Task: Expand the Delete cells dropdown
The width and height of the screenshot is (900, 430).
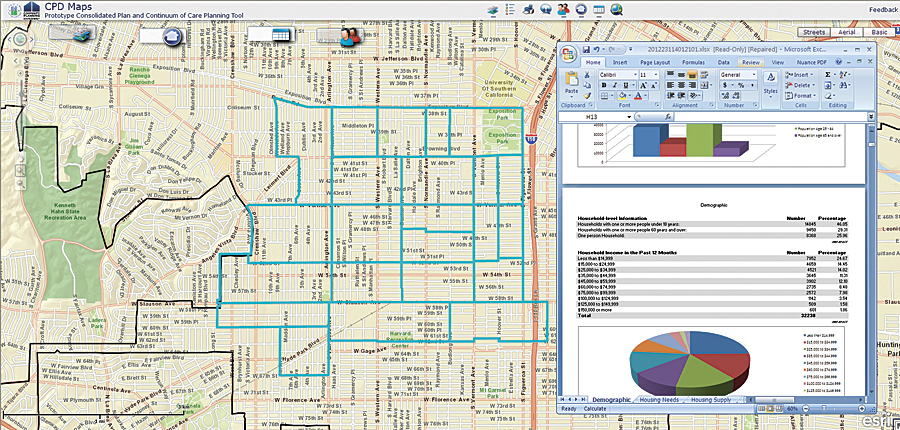Action: tap(814, 85)
